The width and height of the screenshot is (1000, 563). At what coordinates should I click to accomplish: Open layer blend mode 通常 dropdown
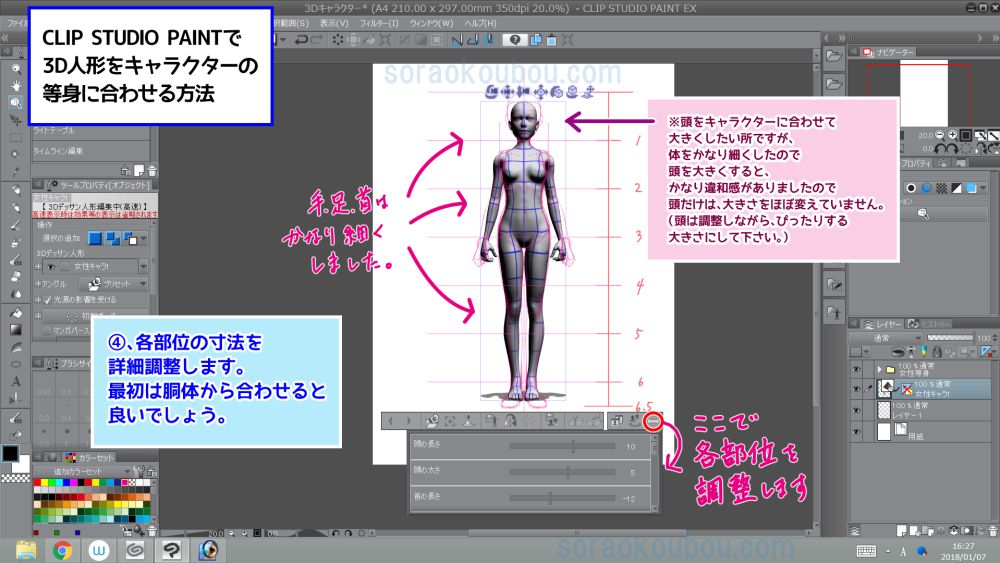[886, 338]
